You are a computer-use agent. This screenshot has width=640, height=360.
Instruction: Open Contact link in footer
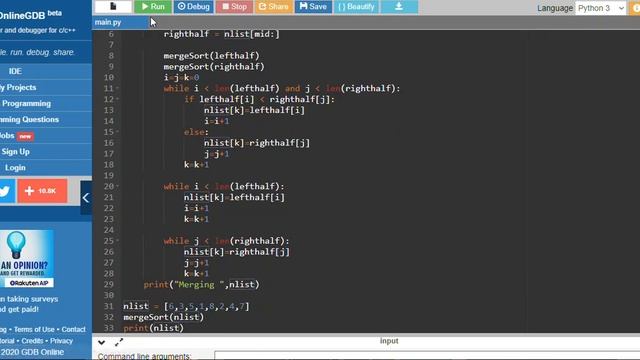click(73, 329)
